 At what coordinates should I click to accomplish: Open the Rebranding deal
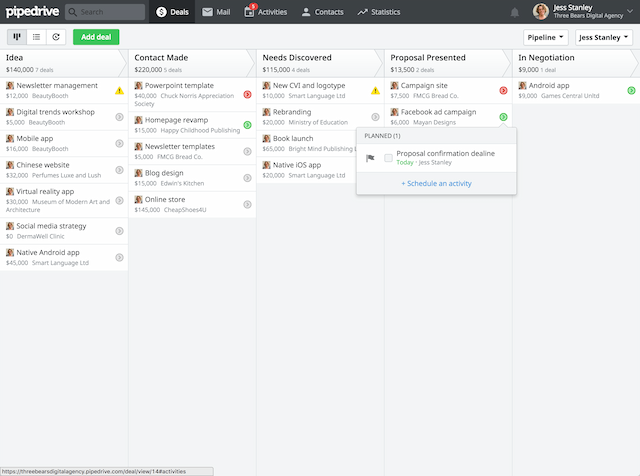pyautogui.click(x=292, y=112)
